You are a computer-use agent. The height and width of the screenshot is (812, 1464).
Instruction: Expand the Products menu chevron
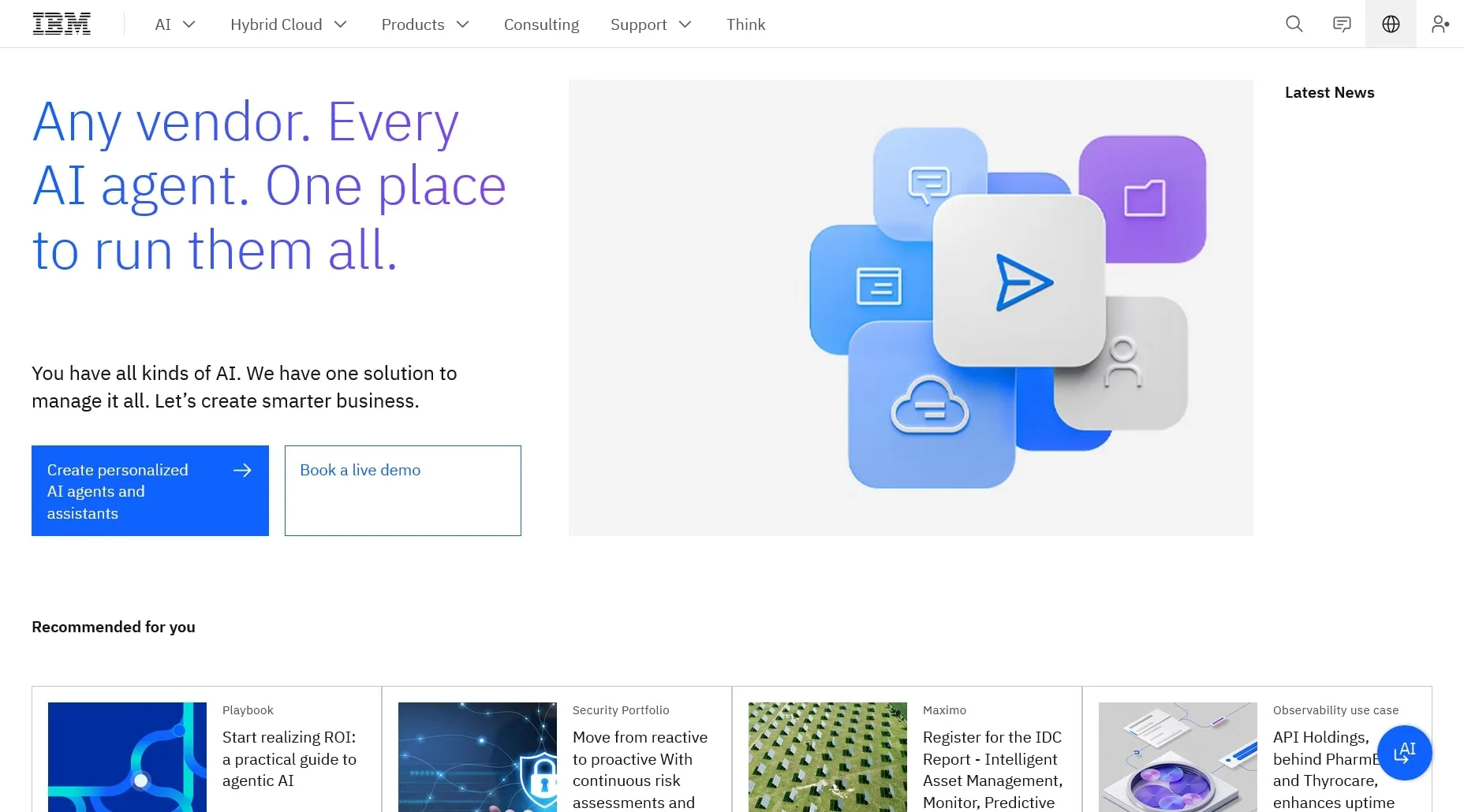(463, 24)
